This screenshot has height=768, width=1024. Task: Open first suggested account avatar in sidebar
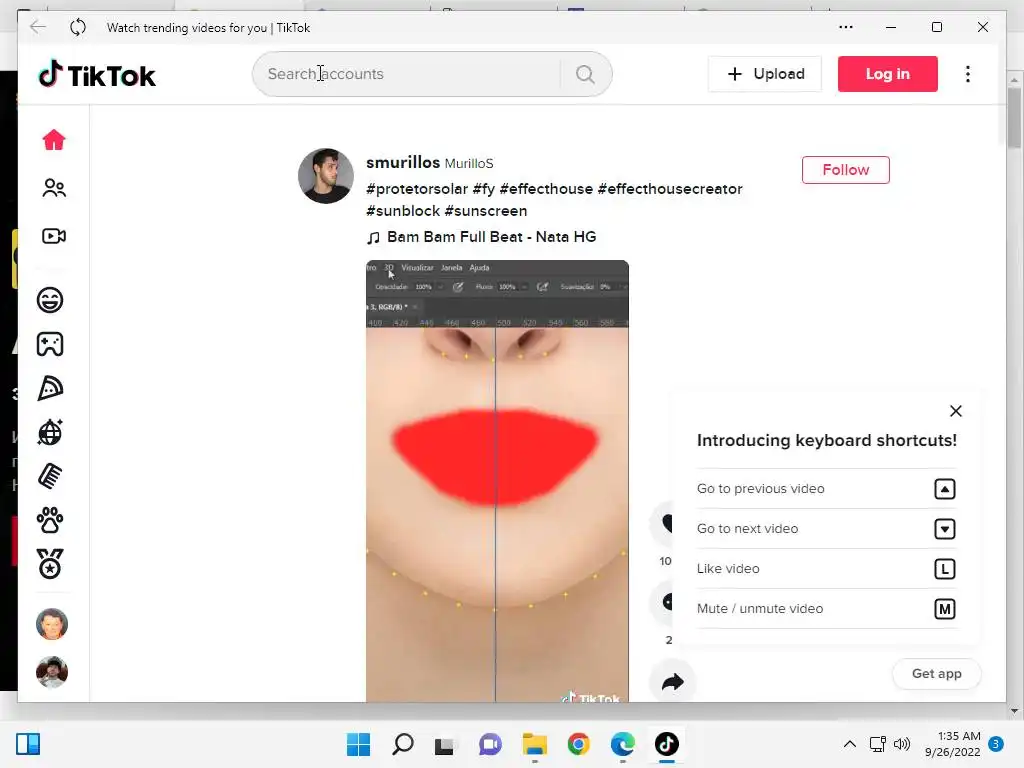coord(52,624)
